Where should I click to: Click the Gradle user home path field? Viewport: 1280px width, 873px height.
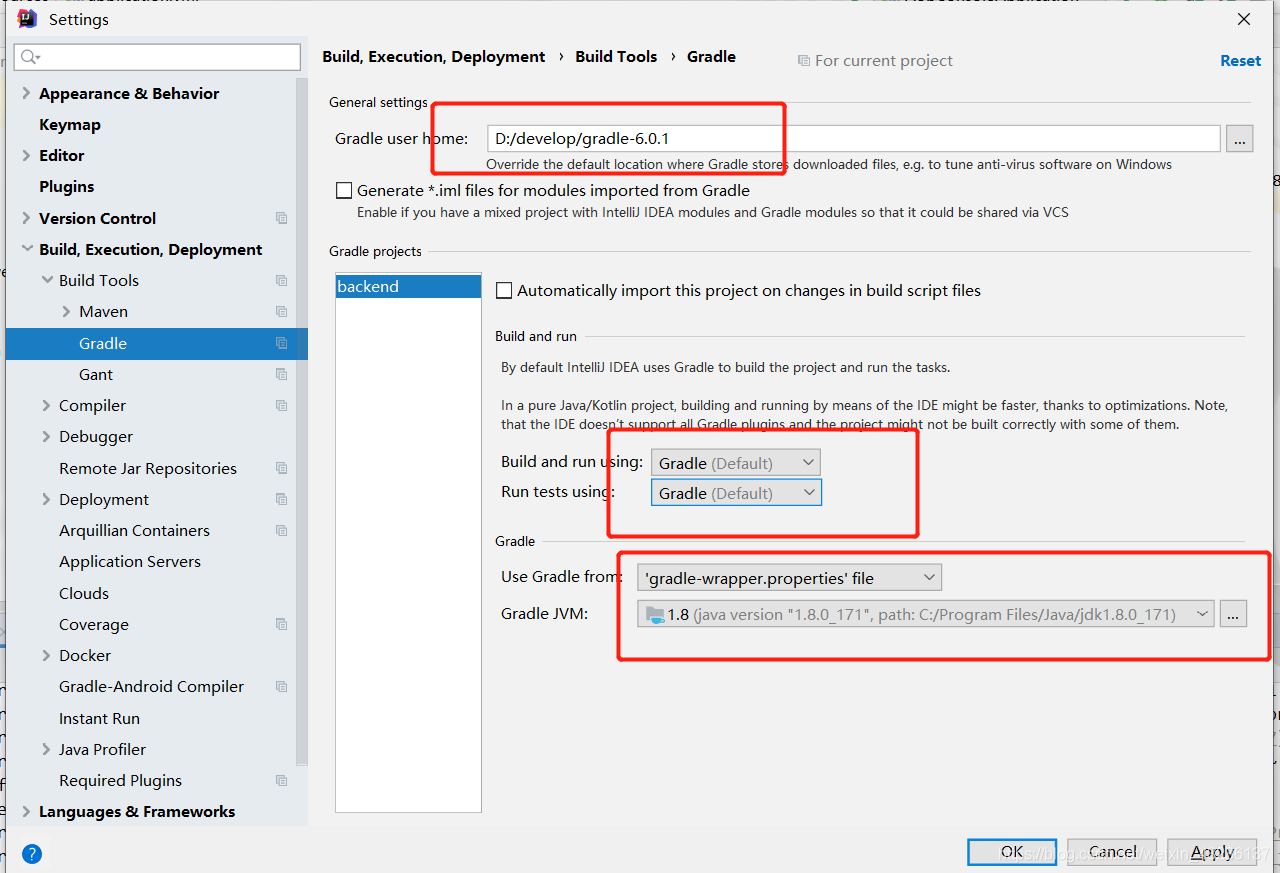coord(854,139)
